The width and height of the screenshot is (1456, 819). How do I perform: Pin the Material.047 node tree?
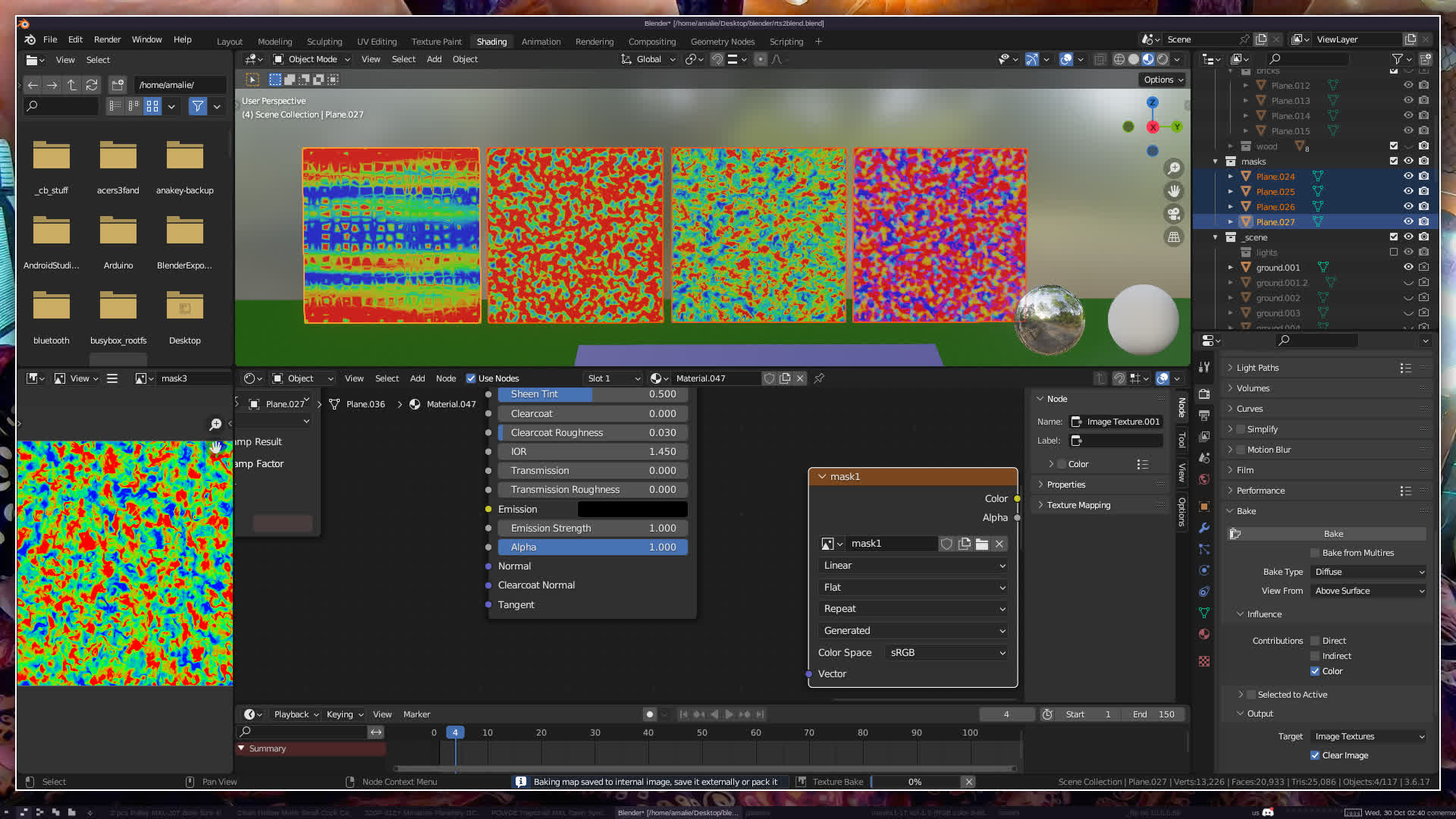(819, 378)
